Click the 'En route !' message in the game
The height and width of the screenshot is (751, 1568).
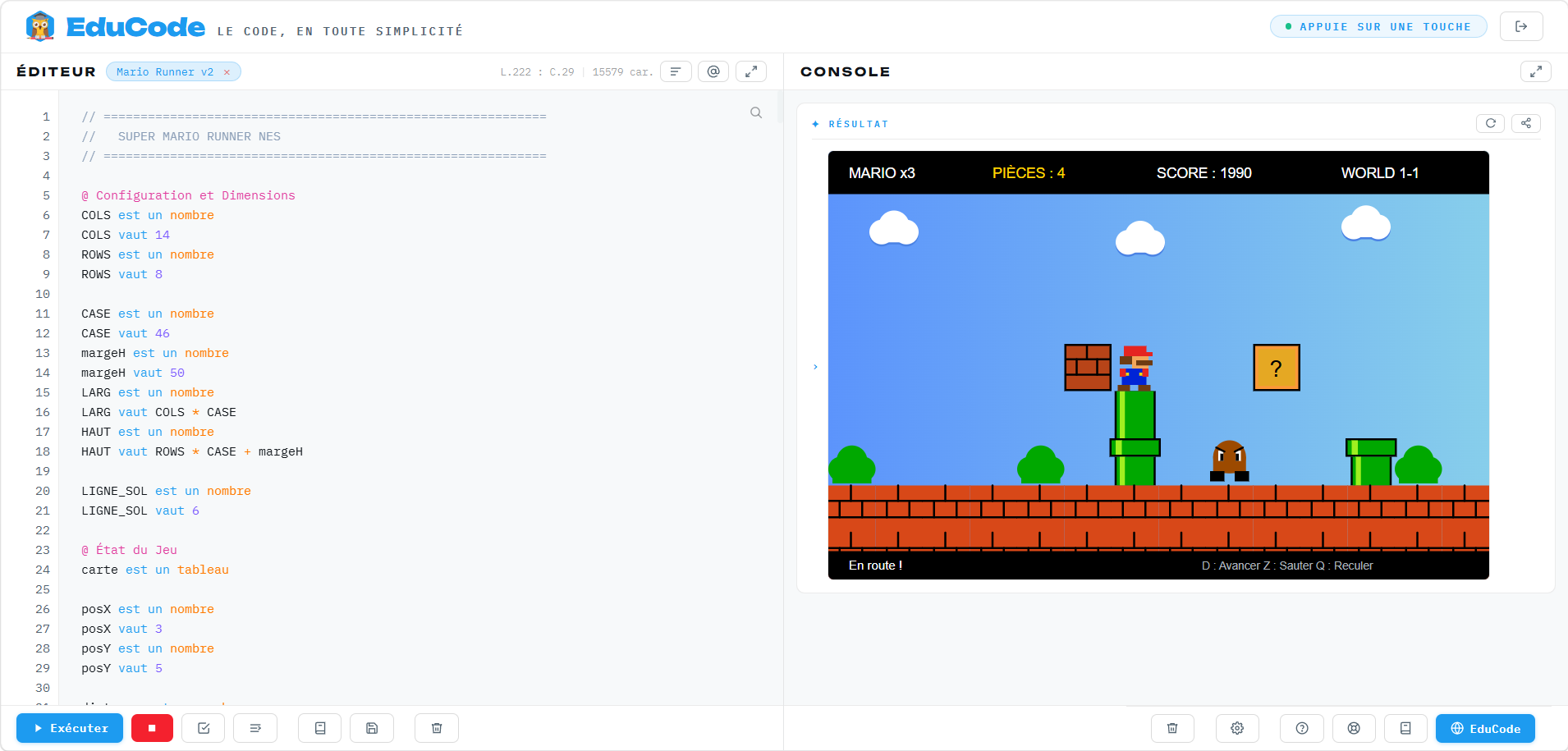point(875,566)
